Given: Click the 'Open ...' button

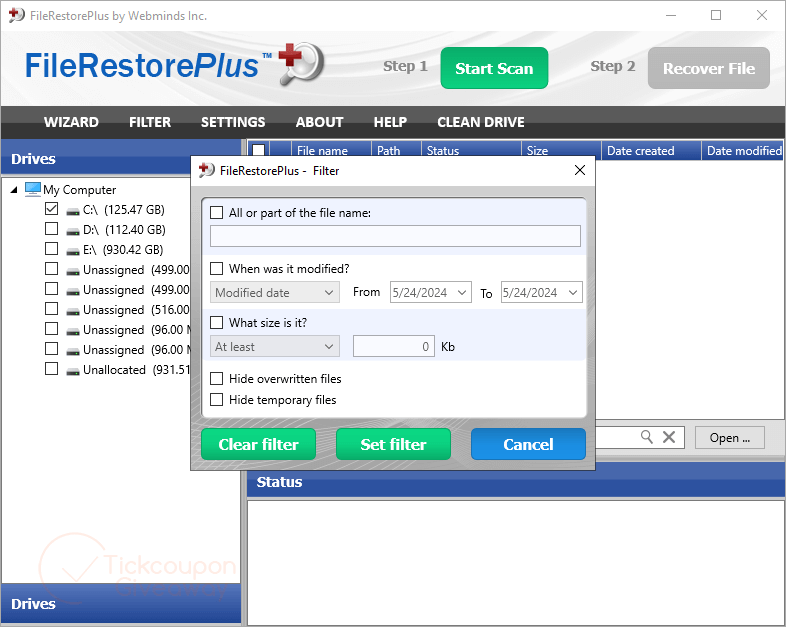Looking at the screenshot, I should point(730,438).
